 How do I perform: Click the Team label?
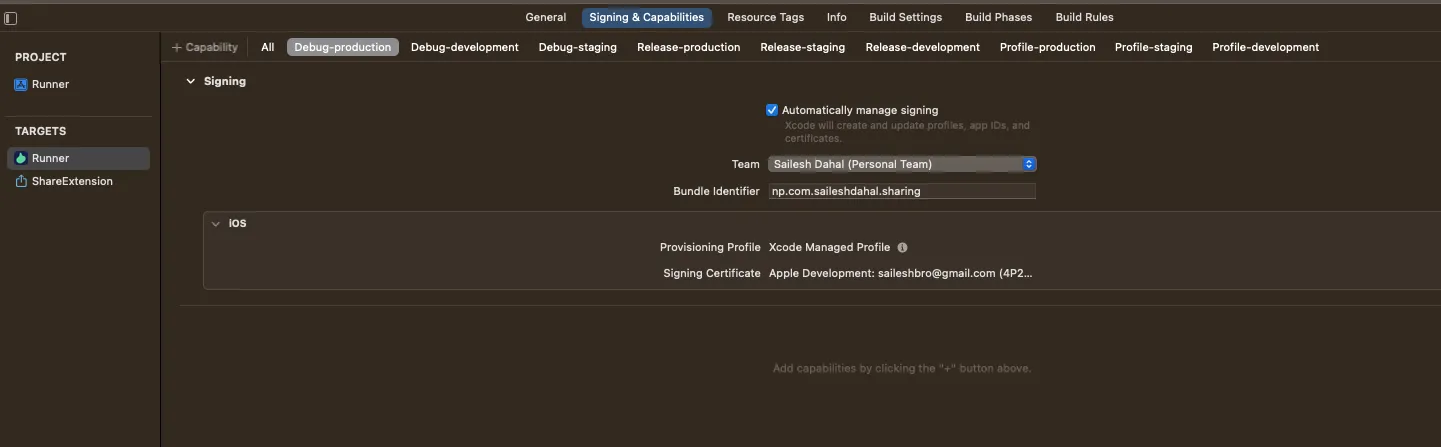coord(746,164)
